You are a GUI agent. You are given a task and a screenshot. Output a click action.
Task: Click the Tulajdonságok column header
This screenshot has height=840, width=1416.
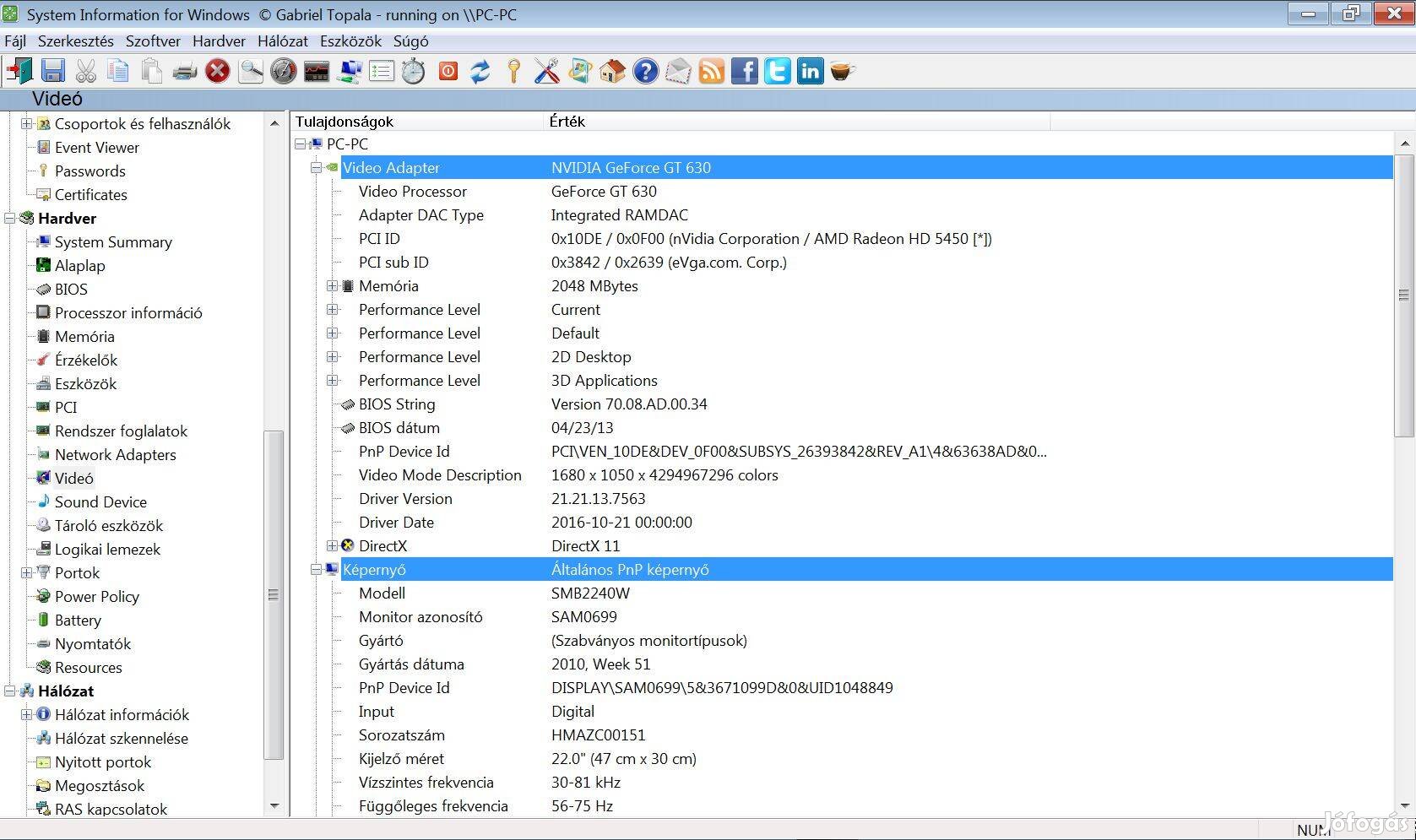tap(418, 122)
